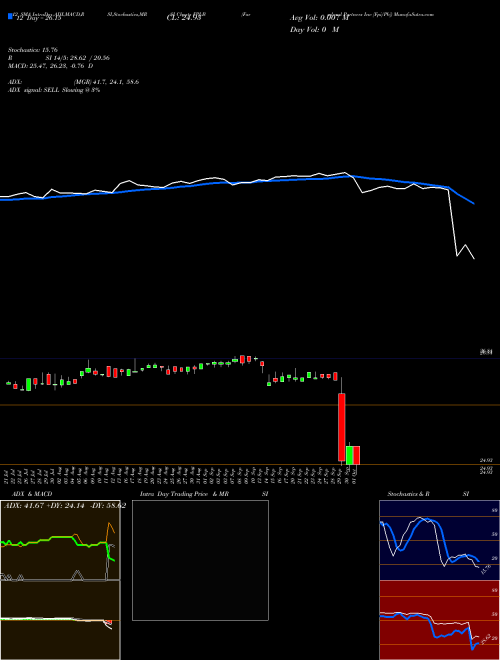Click 'ADX: 41.67 +DY: 24.14' readout
The image size is (500, 660).
click(x=45, y=505)
